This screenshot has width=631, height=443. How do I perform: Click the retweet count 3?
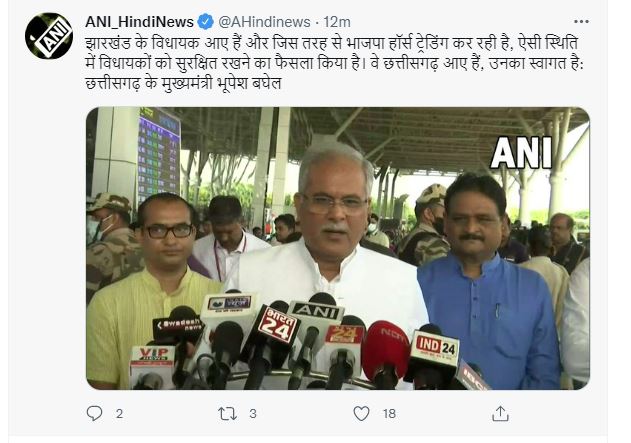[253, 414]
